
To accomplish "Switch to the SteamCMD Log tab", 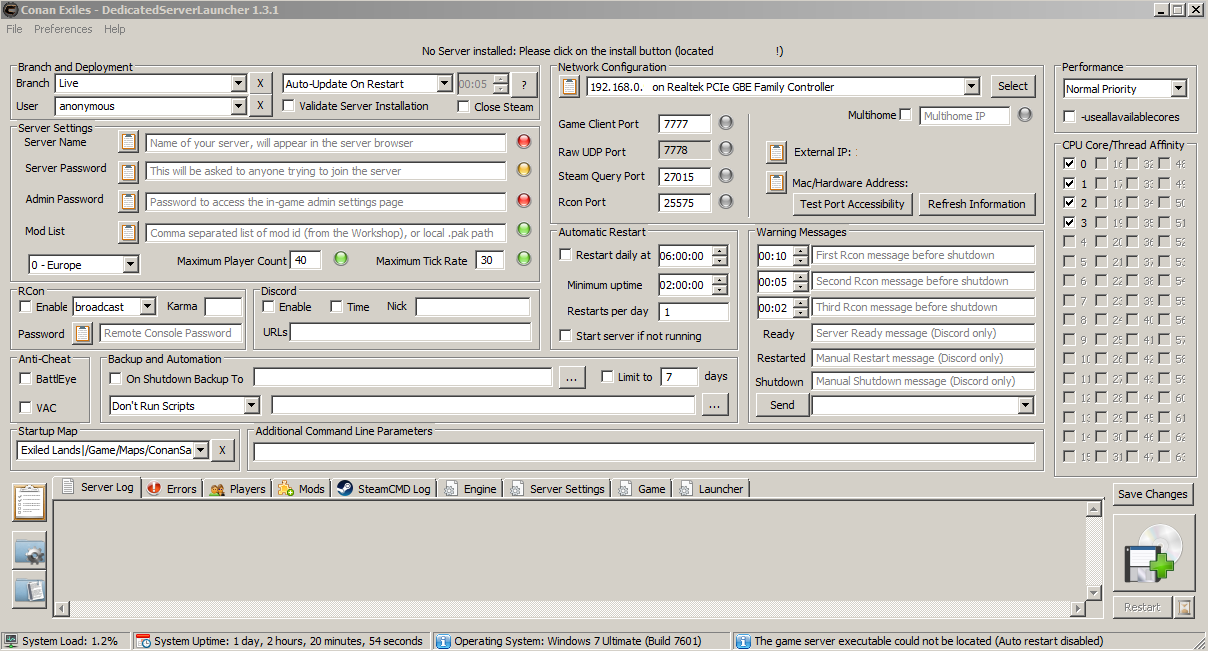I will tap(384, 489).
